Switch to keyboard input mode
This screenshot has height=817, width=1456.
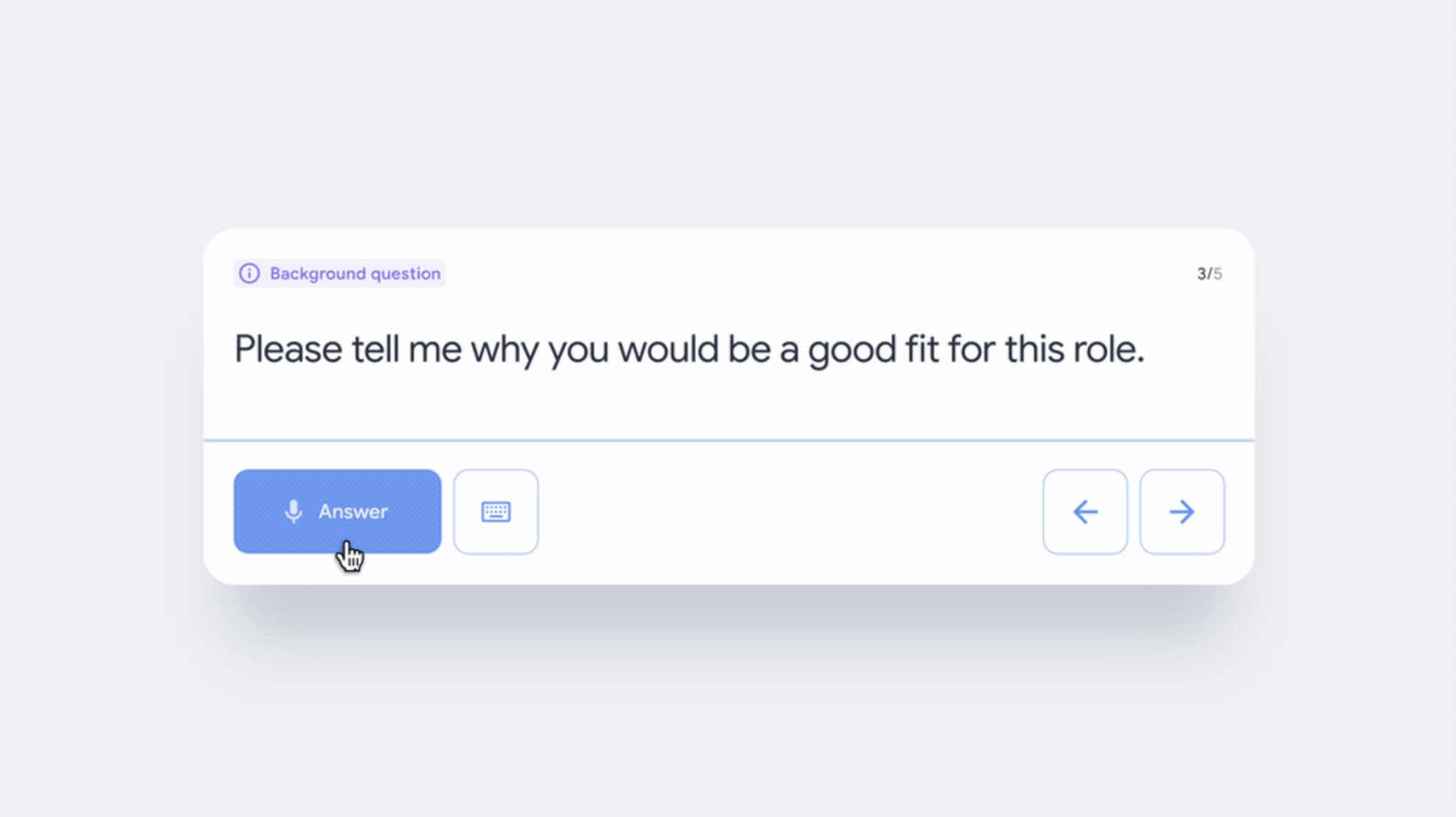[496, 511]
